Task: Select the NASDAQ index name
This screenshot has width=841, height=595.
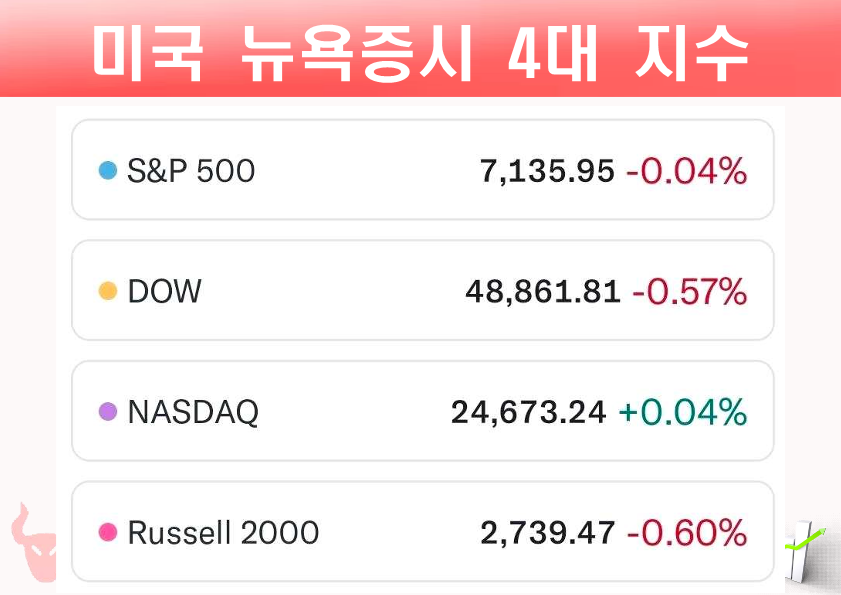Action: tap(193, 412)
